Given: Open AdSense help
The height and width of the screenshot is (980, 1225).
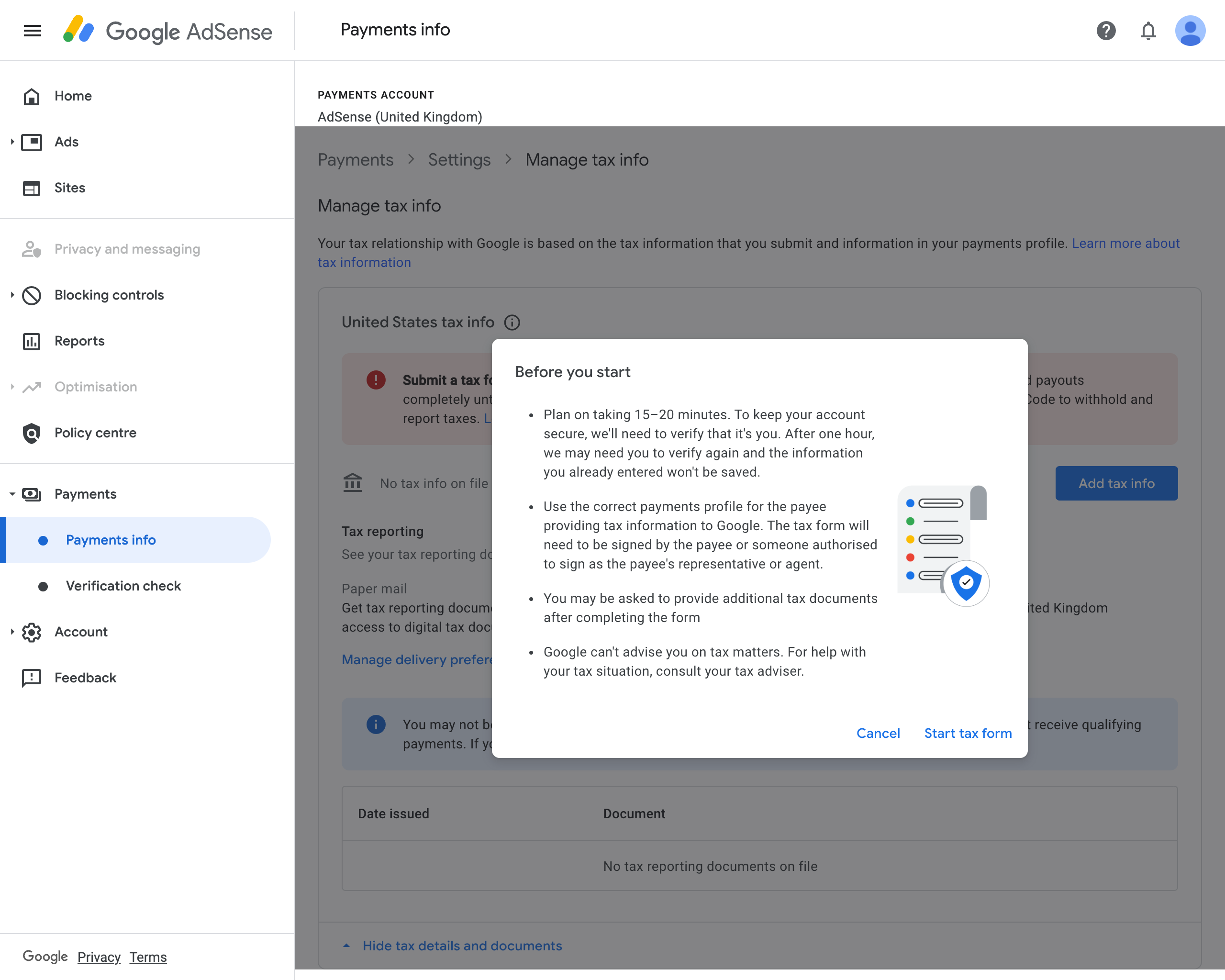Looking at the screenshot, I should pos(1106,31).
